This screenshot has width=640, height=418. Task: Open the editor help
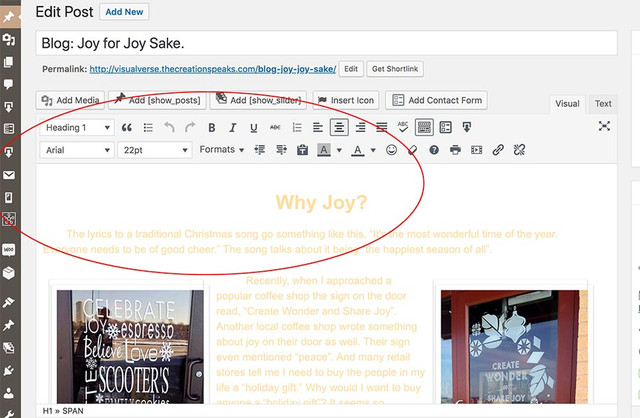(434, 150)
